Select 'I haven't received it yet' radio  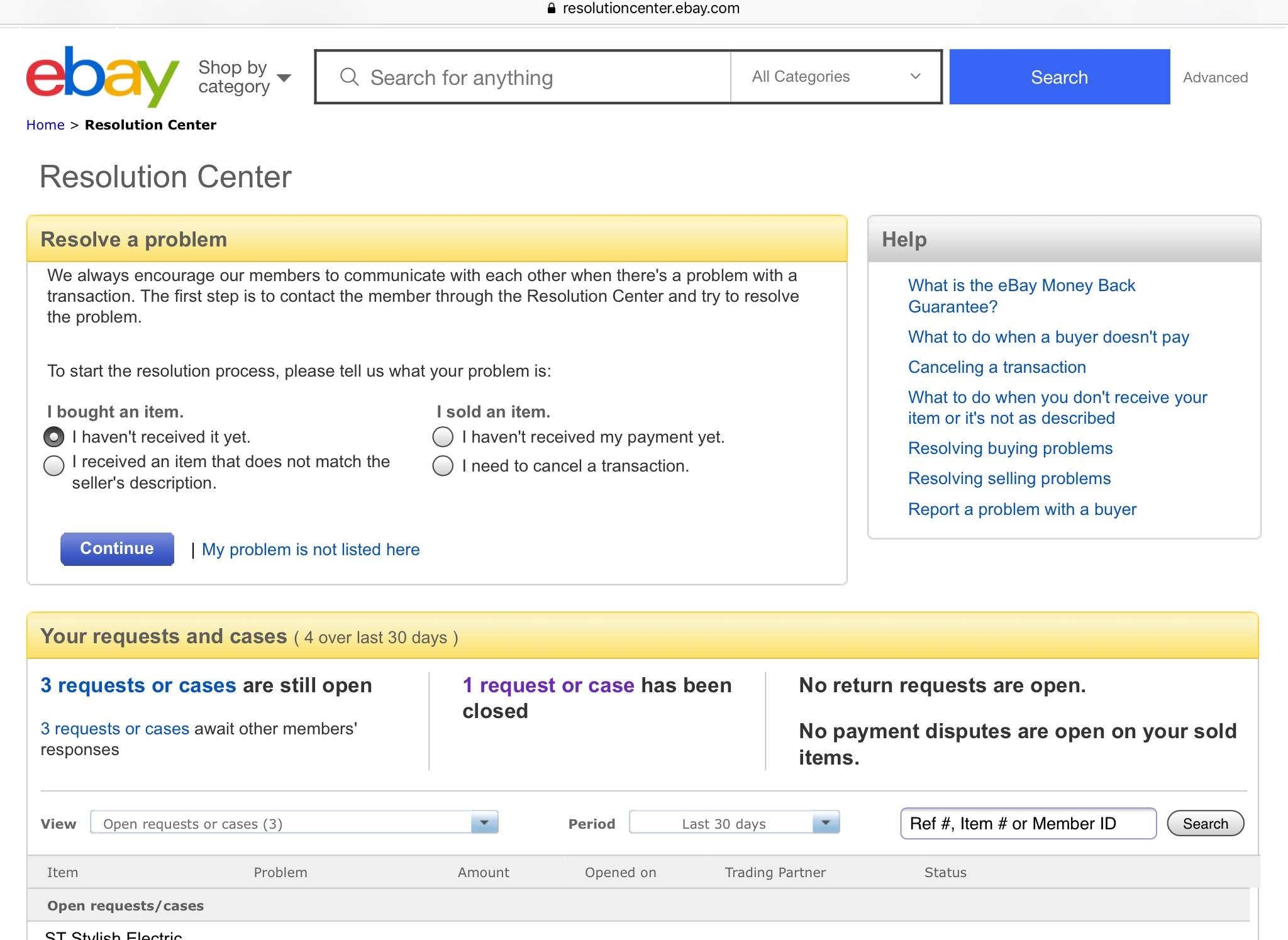[x=54, y=436]
